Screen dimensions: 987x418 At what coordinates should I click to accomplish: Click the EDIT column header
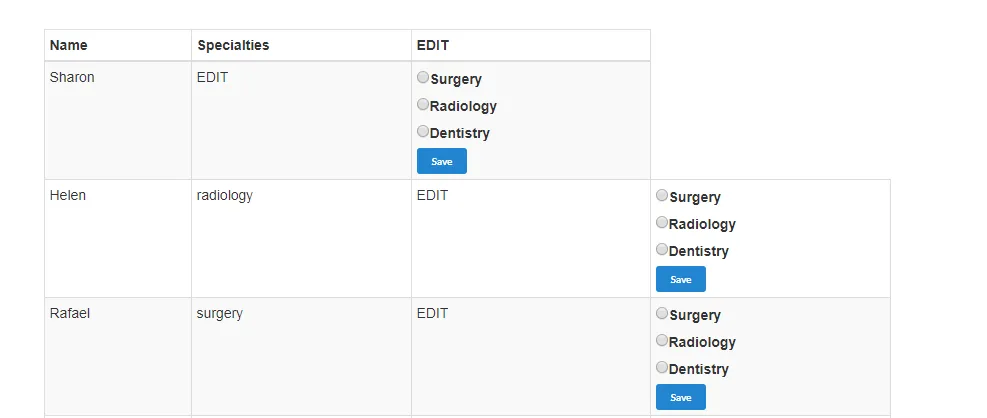pyautogui.click(x=433, y=45)
